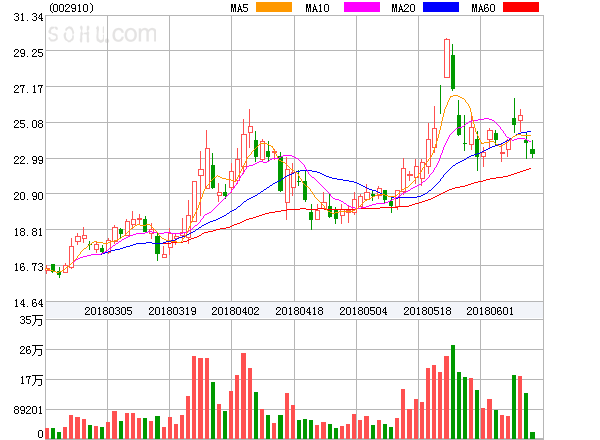
Task: Click the 35万 volume axis label
Action: [x=31, y=320]
